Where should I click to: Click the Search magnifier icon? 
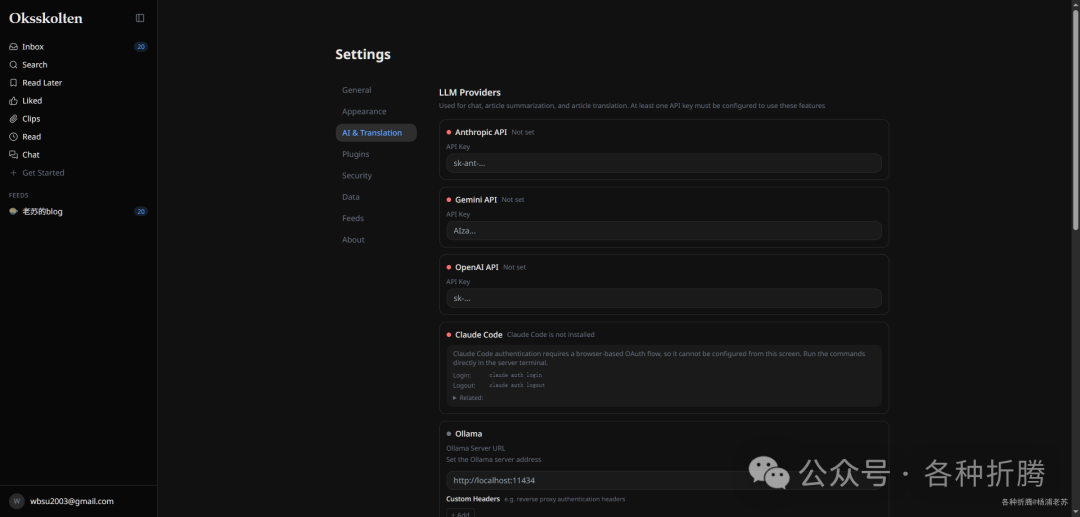point(13,65)
